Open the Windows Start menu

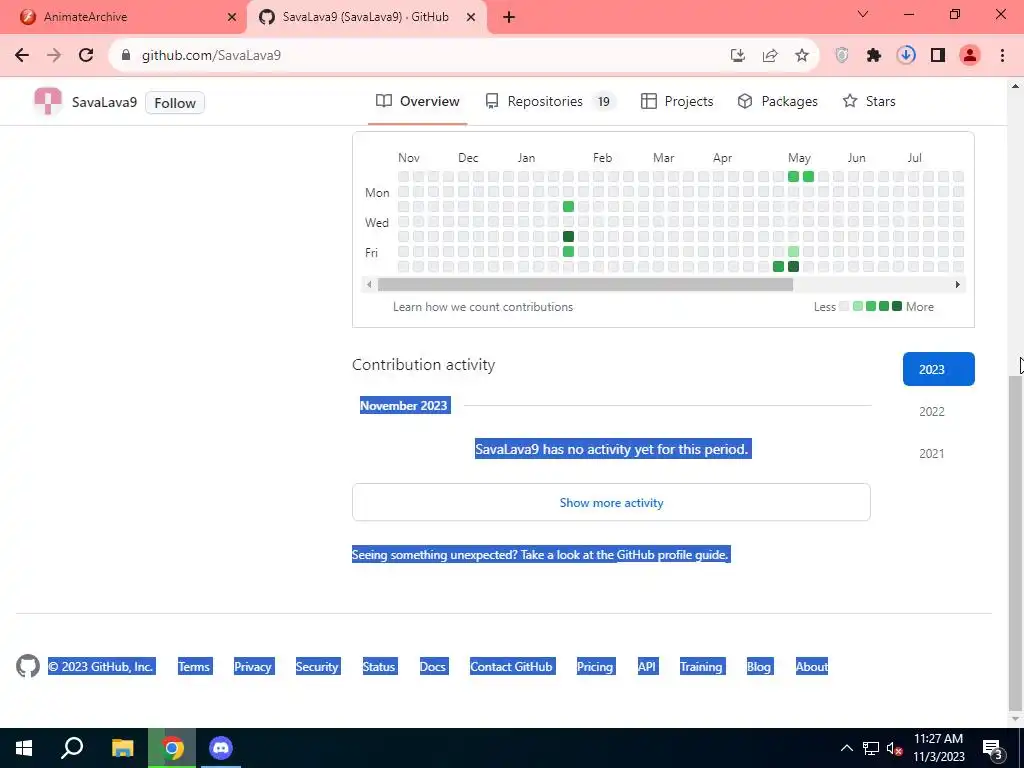tap(24, 748)
